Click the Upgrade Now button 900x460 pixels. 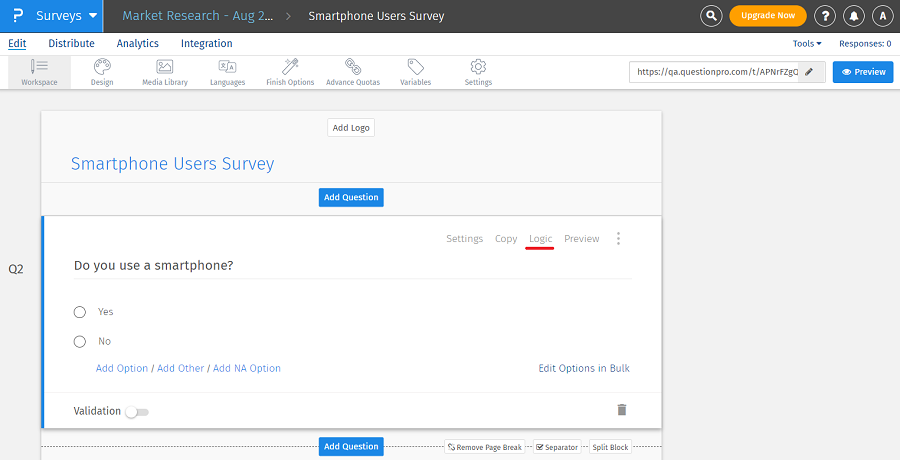(768, 16)
